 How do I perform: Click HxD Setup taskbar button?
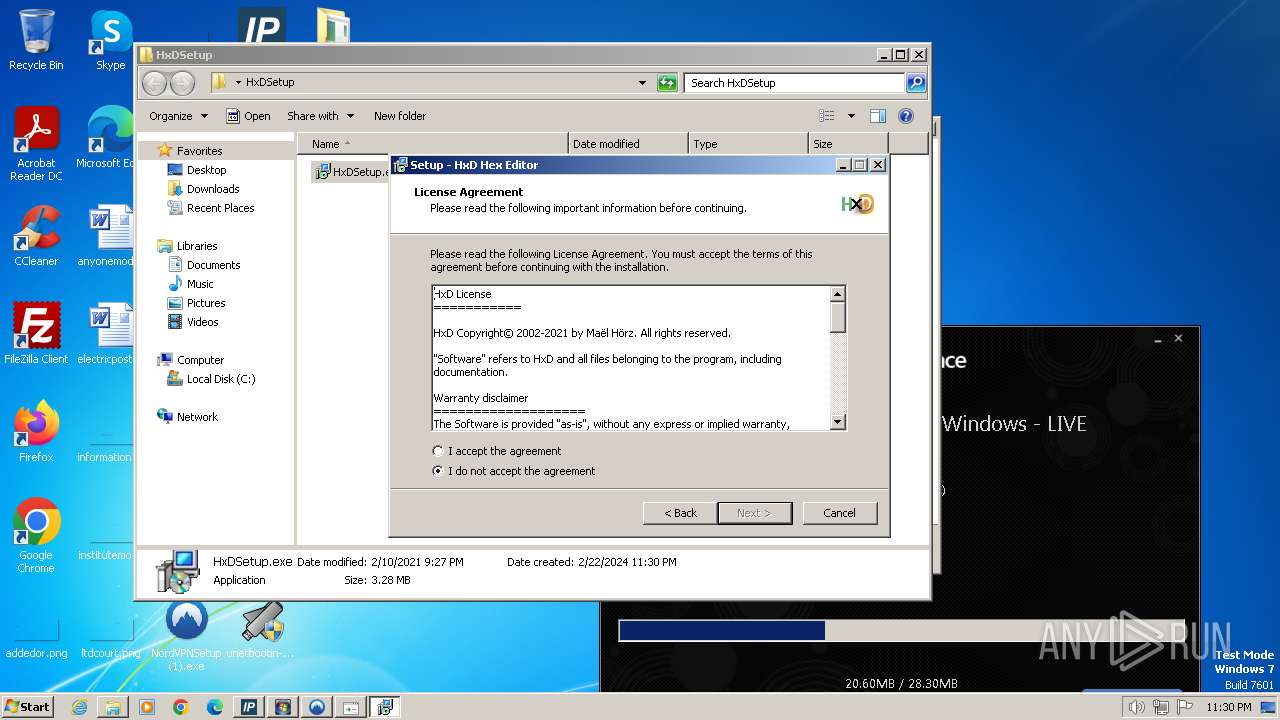[x=385, y=707]
